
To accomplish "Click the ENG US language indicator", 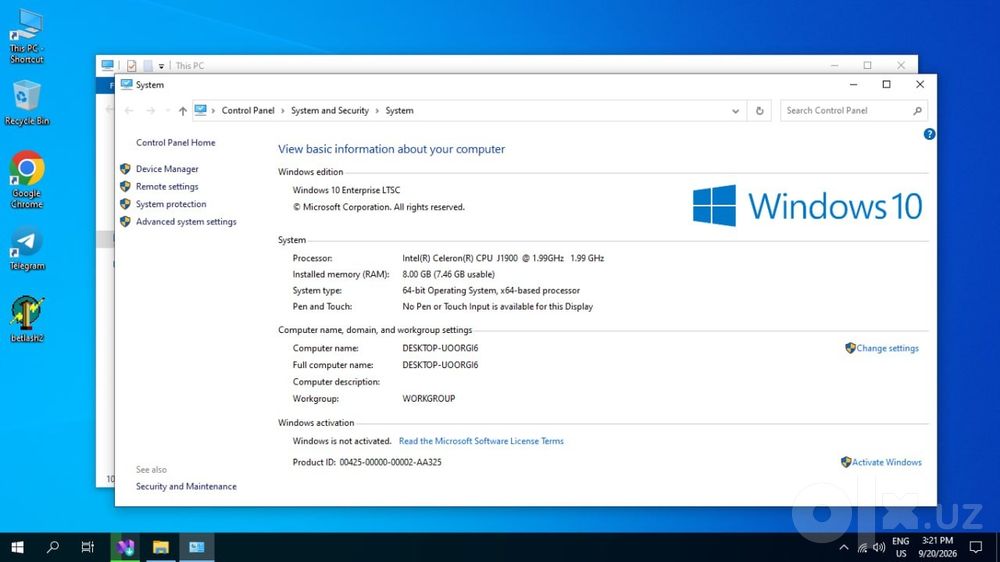I will (x=901, y=547).
